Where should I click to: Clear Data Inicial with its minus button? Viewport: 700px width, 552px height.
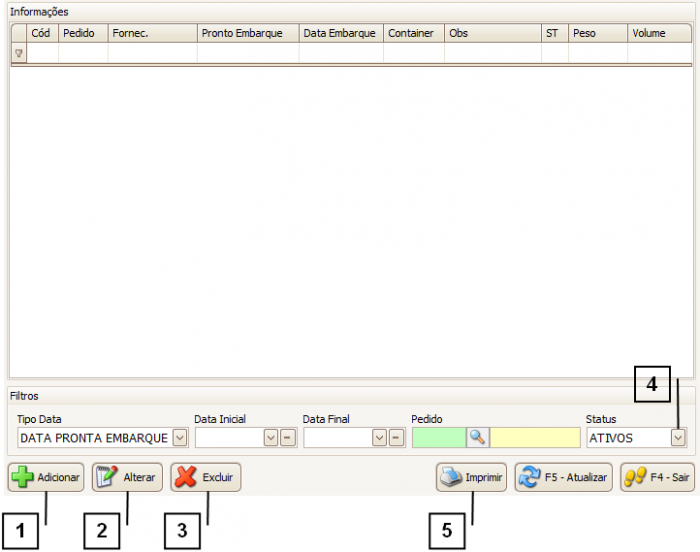pyautogui.click(x=286, y=437)
